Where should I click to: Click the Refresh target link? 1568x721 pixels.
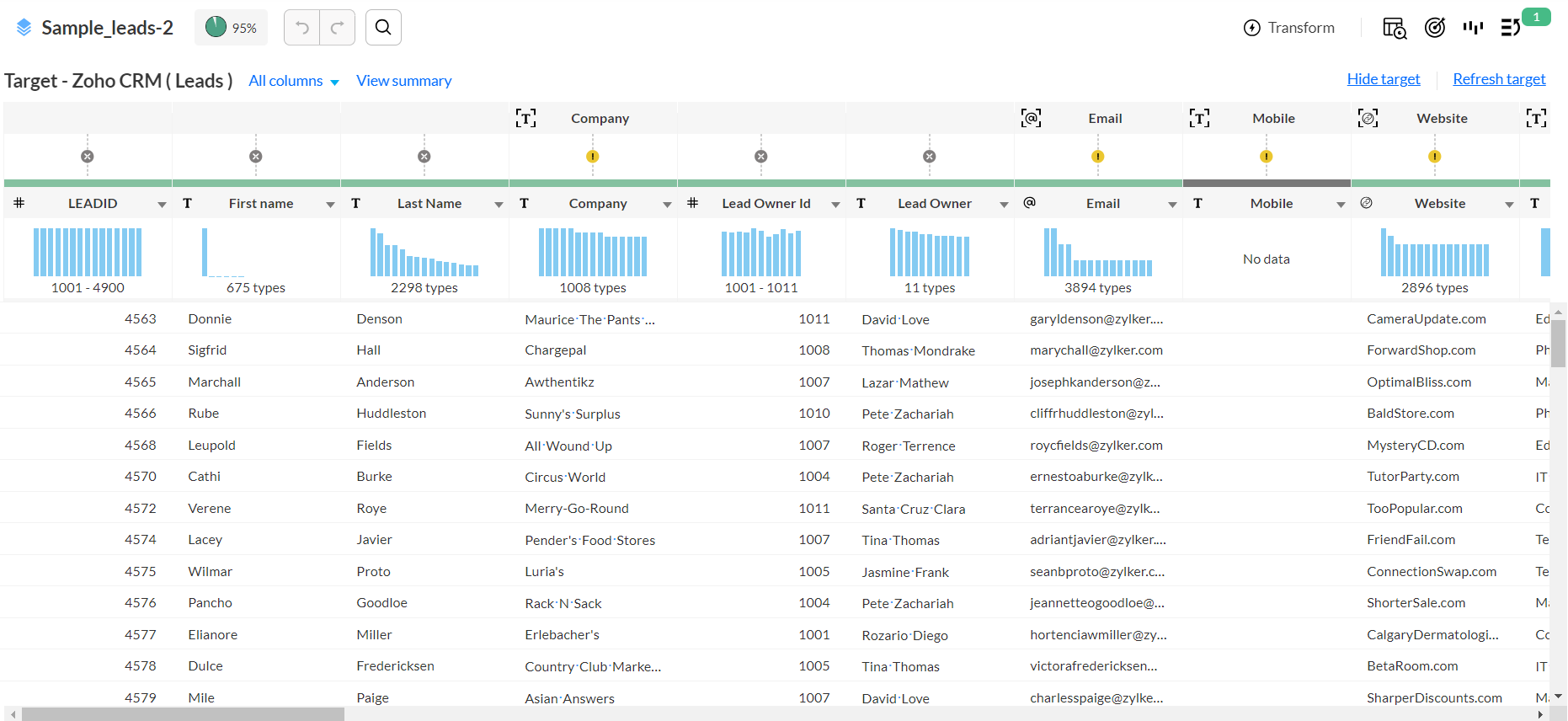point(1499,79)
